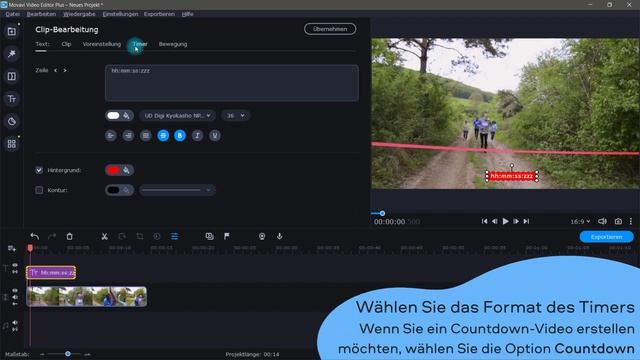The image size is (640, 360).
Task: Select the crop tool in timeline toolbar
Action: coord(140,236)
